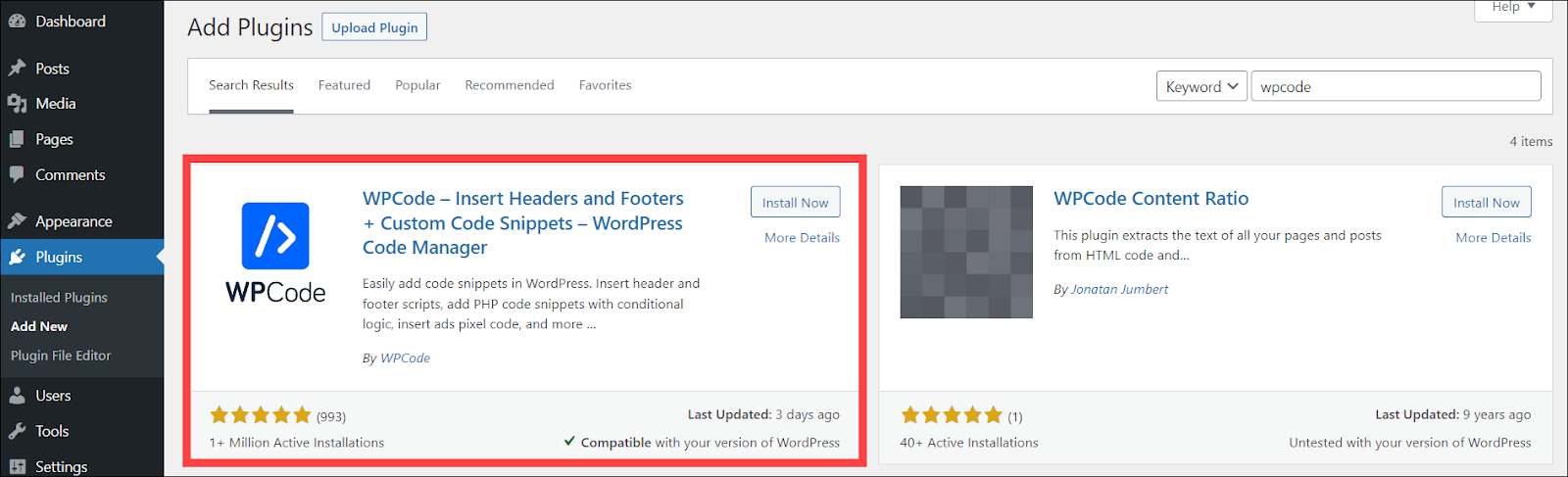Viewport: 1568px width, 477px height.
Task: Click 'Last Updated: 9 years ago' text
Action: coord(1452,414)
